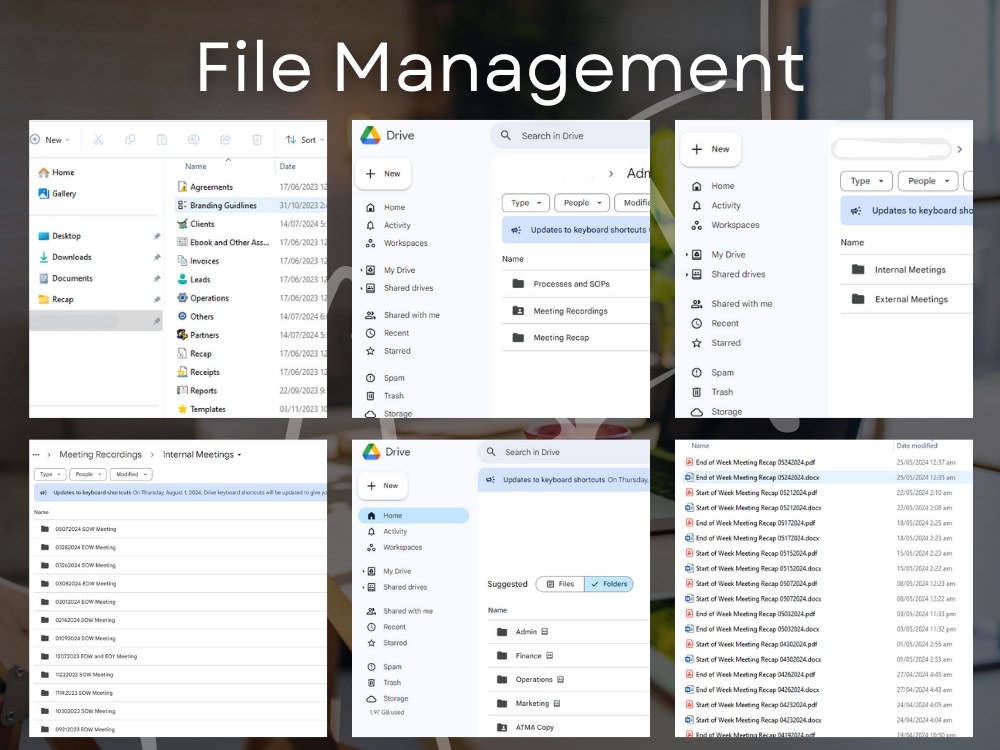Click Meeting Recordings in the breadcrumb path
This screenshot has height=750, width=1000.
pos(100,455)
